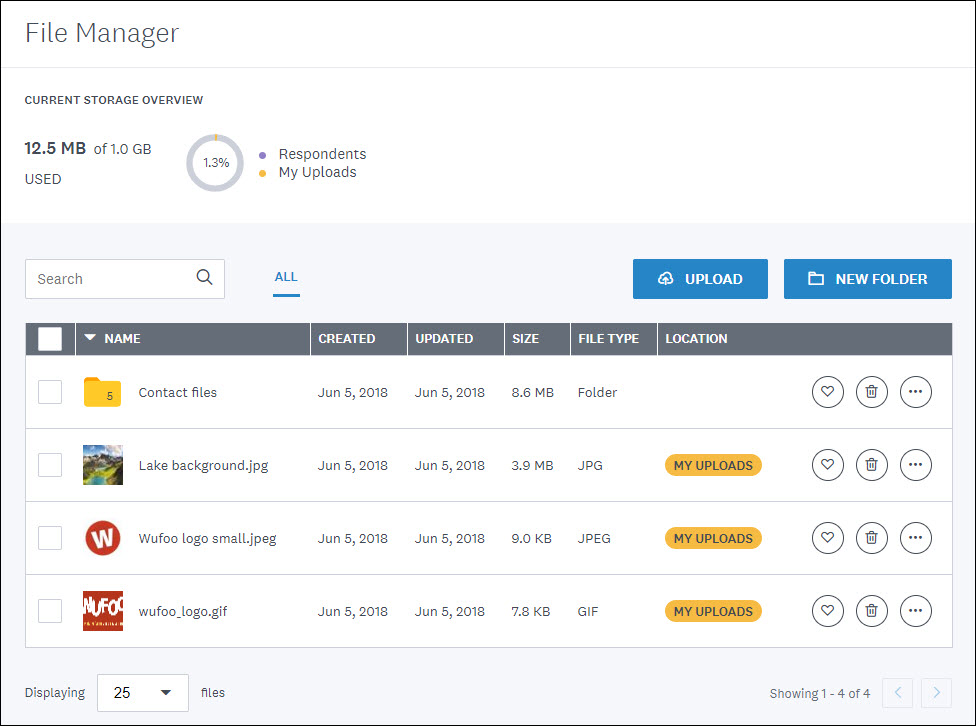Sort files by the SIZE column
This screenshot has height=726, width=976.
tap(526, 339)
